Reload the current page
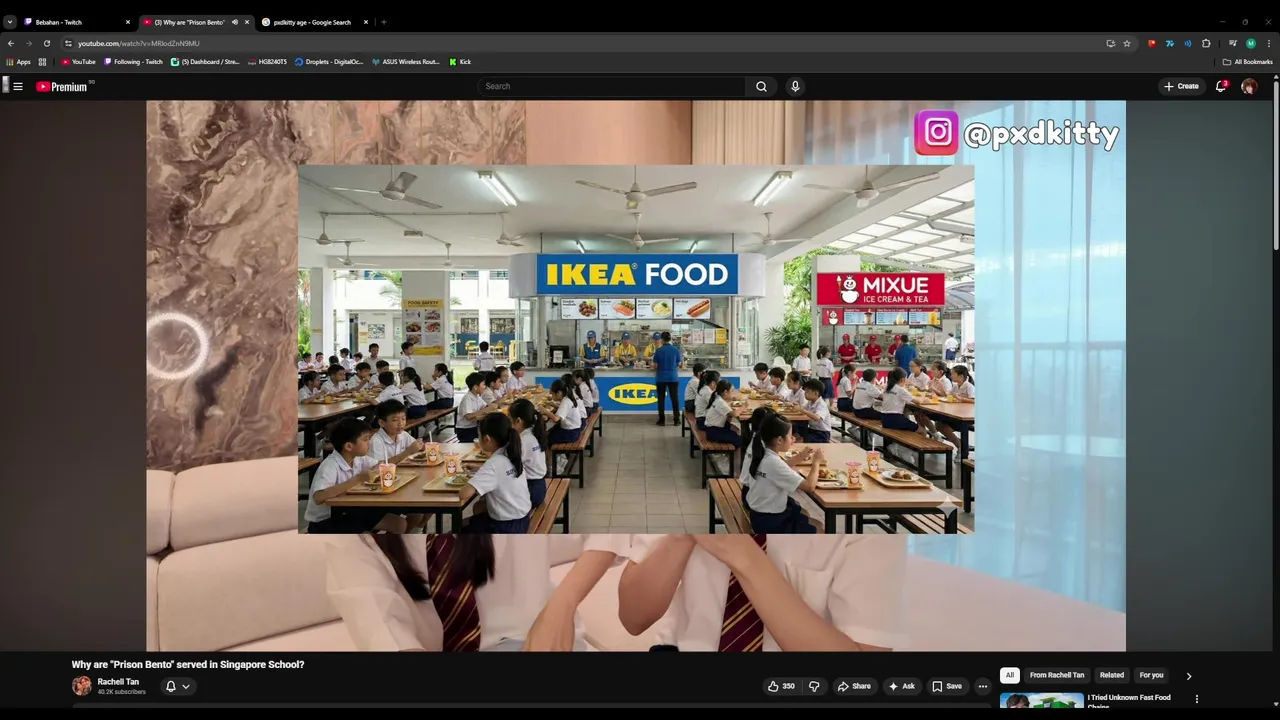1280x720 pixels. pyautogui.click(x=46, y=43)
